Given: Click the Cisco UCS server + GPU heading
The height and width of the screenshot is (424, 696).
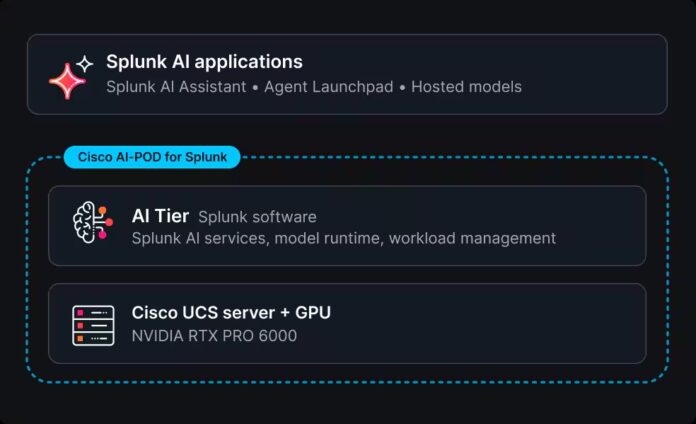Looking at the screenshot, I should click(231, 313).
